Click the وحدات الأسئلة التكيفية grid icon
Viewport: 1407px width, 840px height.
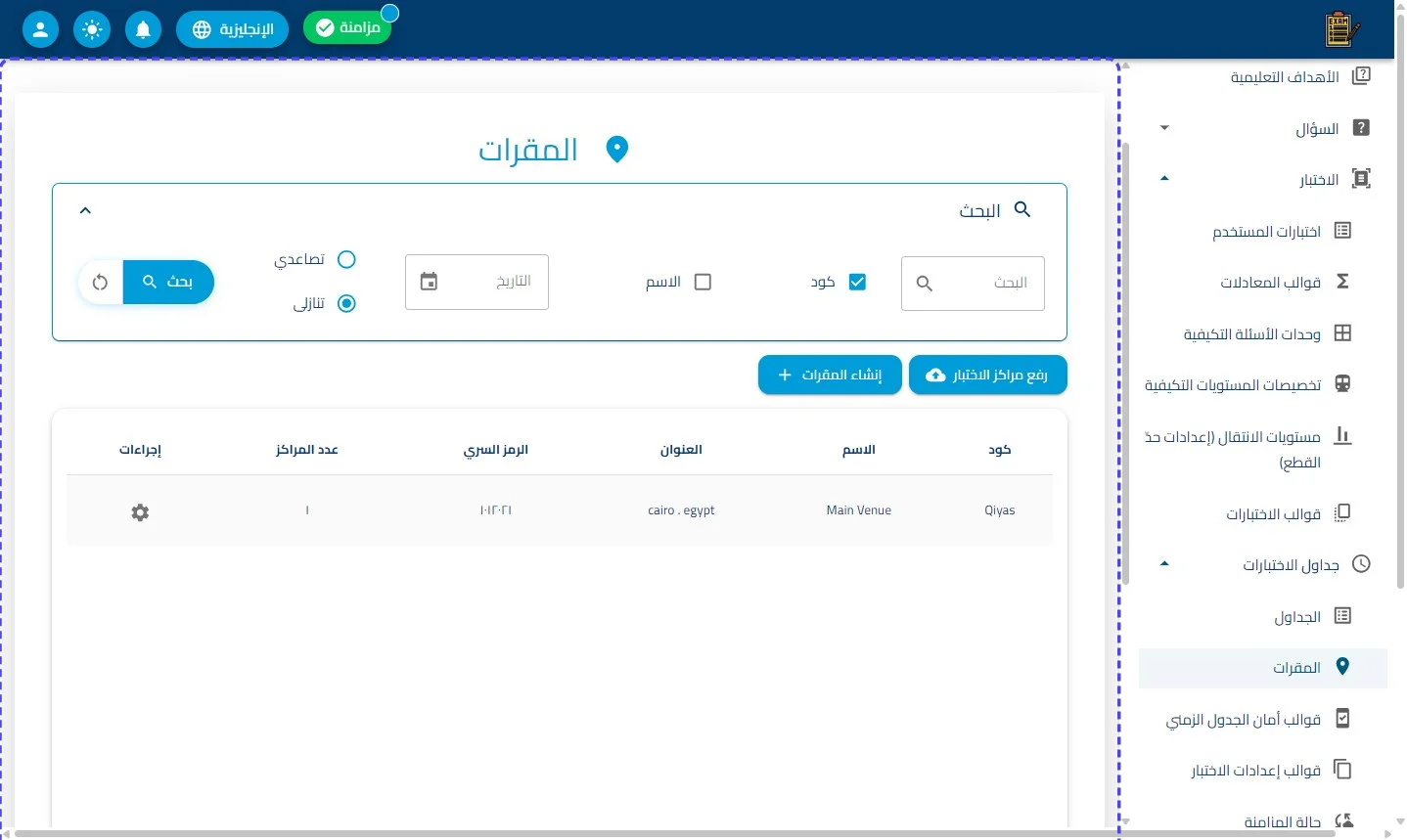pos(1342,333)
